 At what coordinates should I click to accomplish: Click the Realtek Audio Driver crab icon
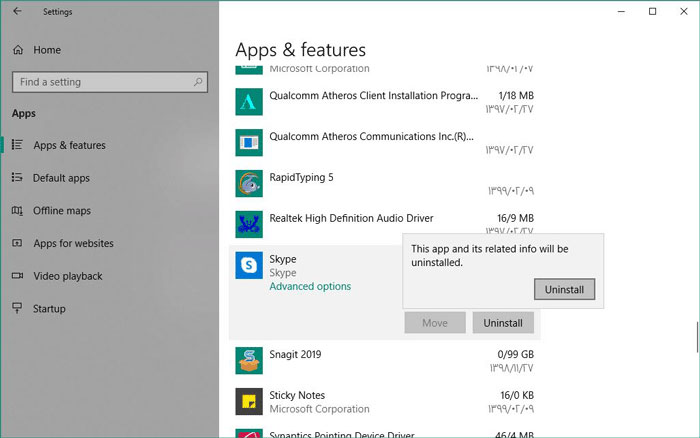[x=249, y=224]
